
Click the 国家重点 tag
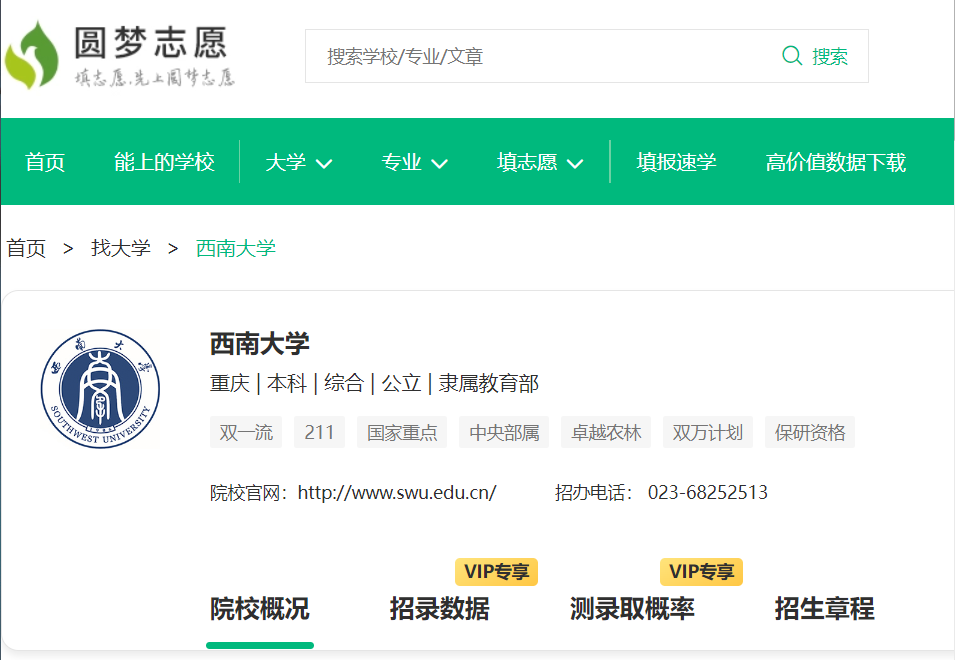pyautogui.click(x=402, y=432)
